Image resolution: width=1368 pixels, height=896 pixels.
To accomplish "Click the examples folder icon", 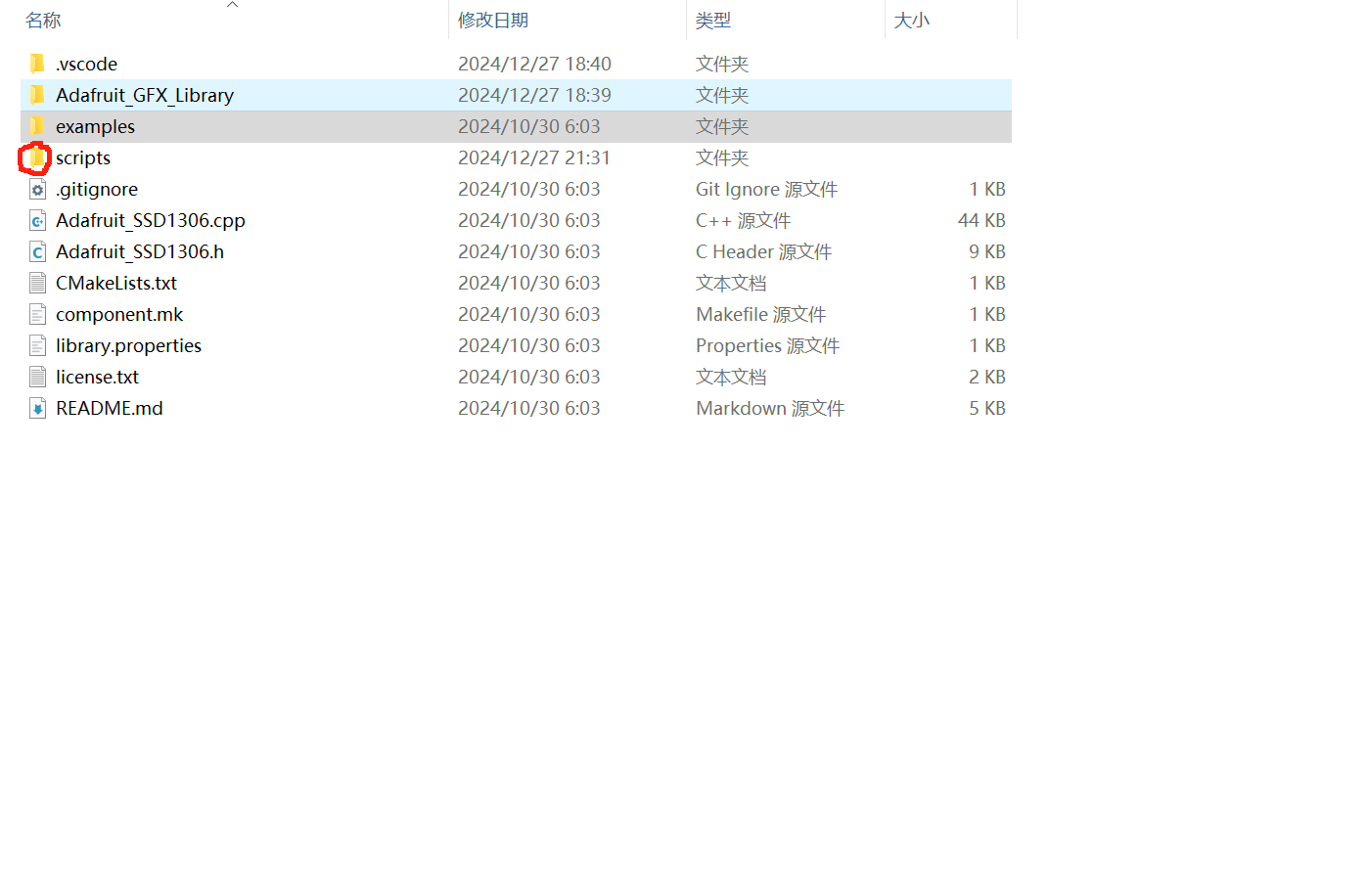I will pyautogui.click(x=37, y=126).
